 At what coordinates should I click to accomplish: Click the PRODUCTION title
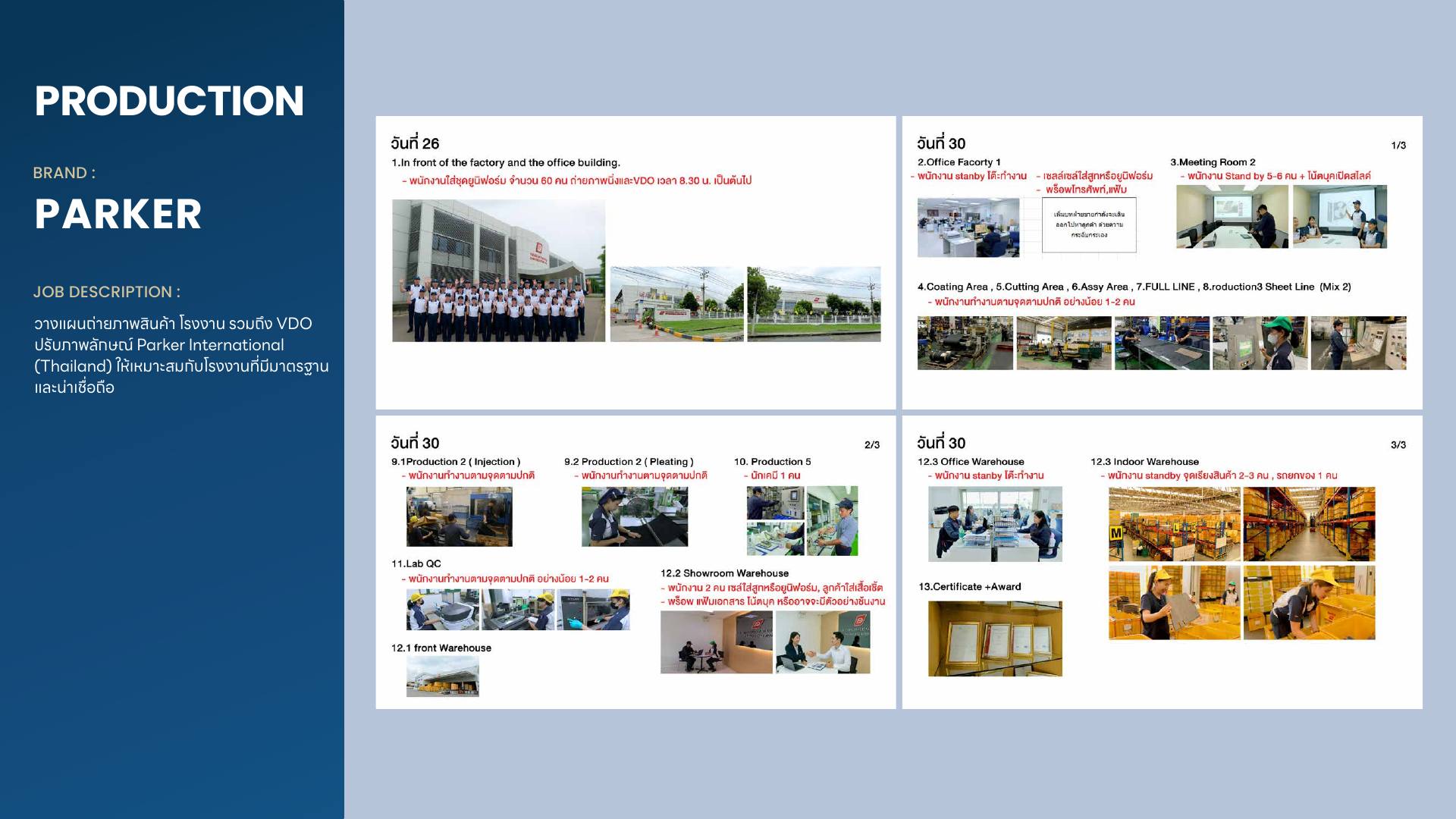coord(169,101)
